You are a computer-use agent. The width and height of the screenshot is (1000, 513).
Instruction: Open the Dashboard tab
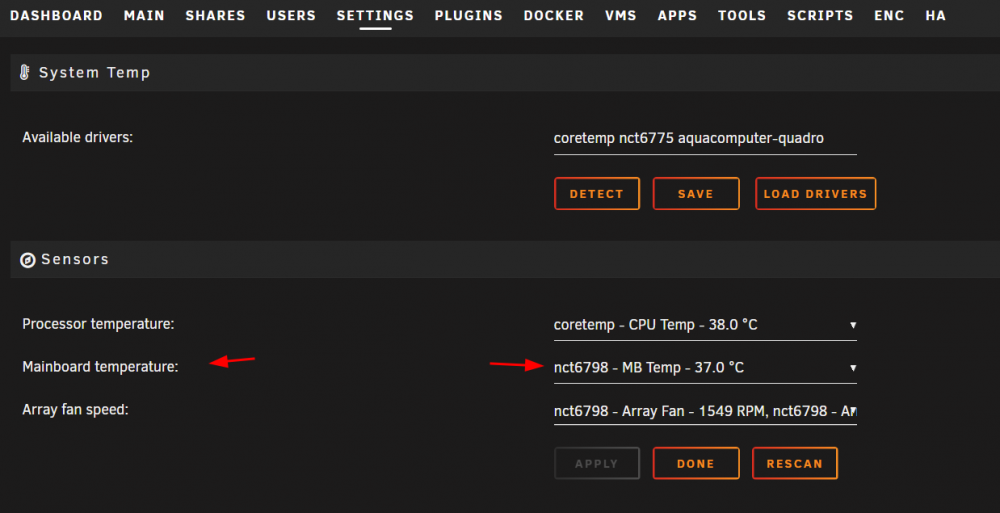coord(56,15)
